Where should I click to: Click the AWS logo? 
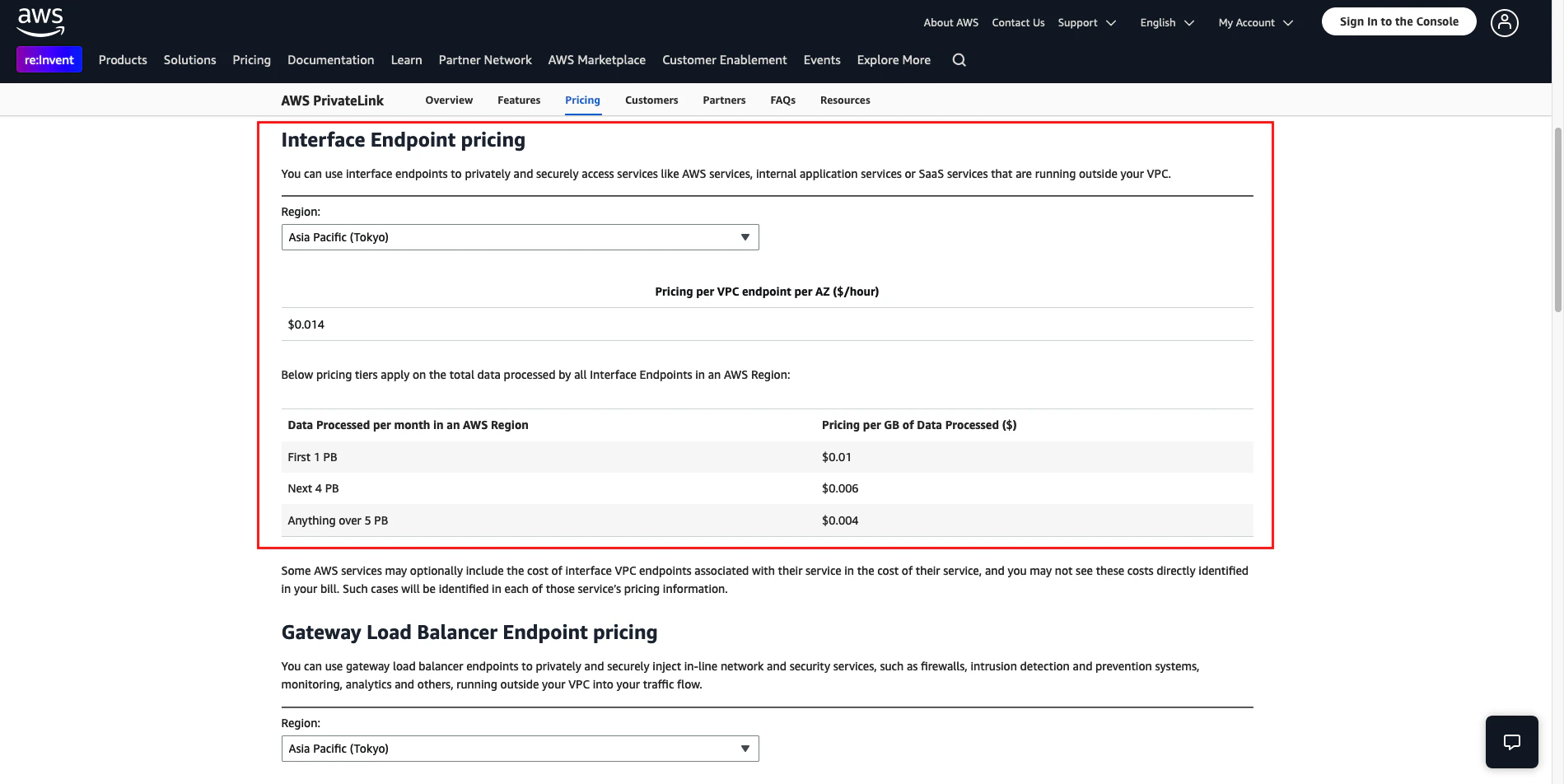coord(40,22)
